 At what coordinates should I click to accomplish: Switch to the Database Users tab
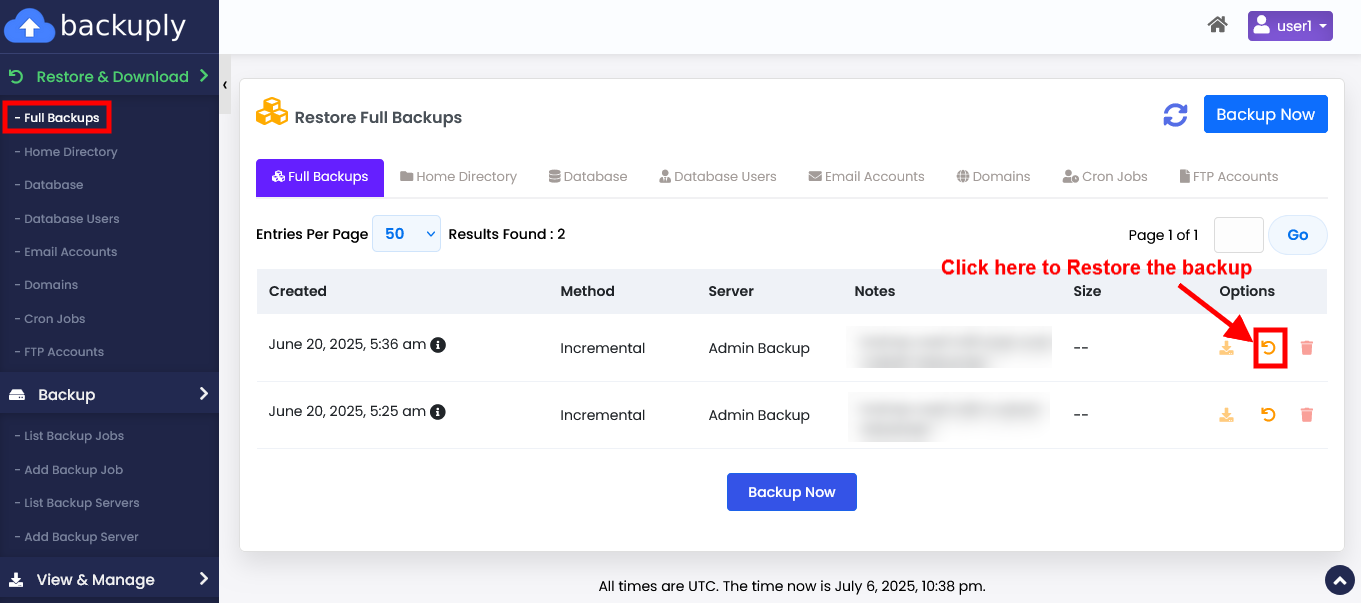click(x=717, y=177)
